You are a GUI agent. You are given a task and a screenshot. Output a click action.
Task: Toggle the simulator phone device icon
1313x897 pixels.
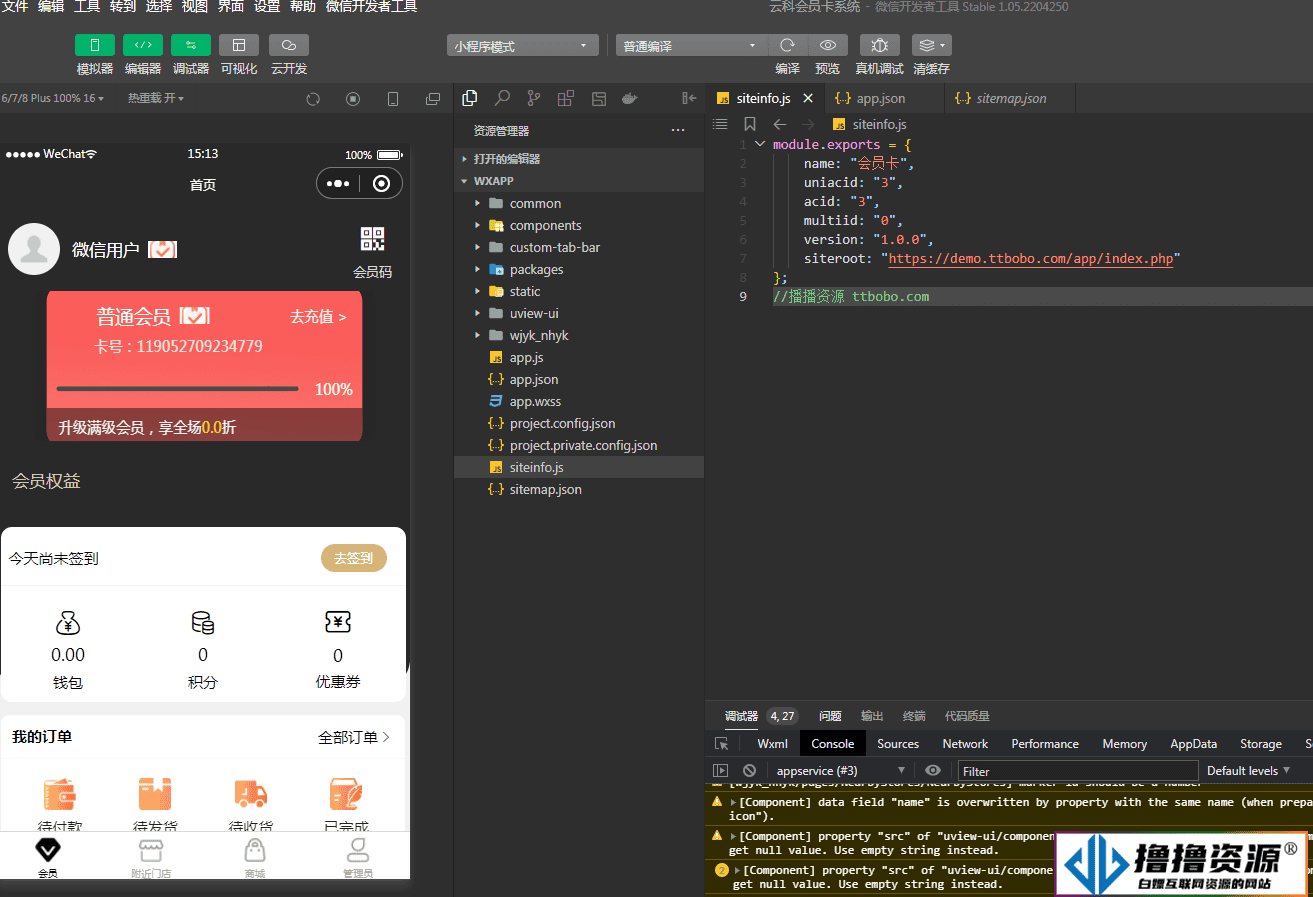(393, 99)
